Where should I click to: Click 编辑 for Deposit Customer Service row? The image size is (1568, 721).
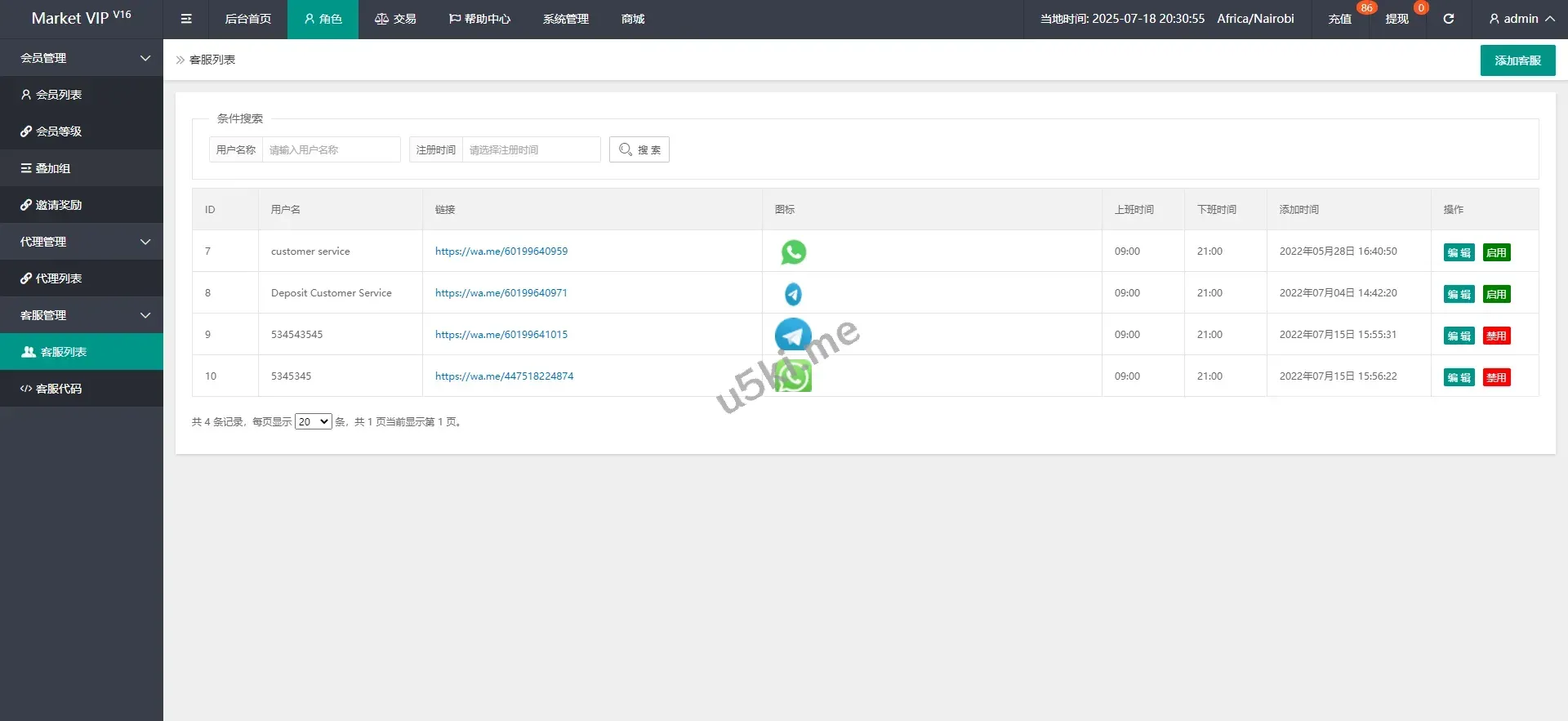(1459, 294)
